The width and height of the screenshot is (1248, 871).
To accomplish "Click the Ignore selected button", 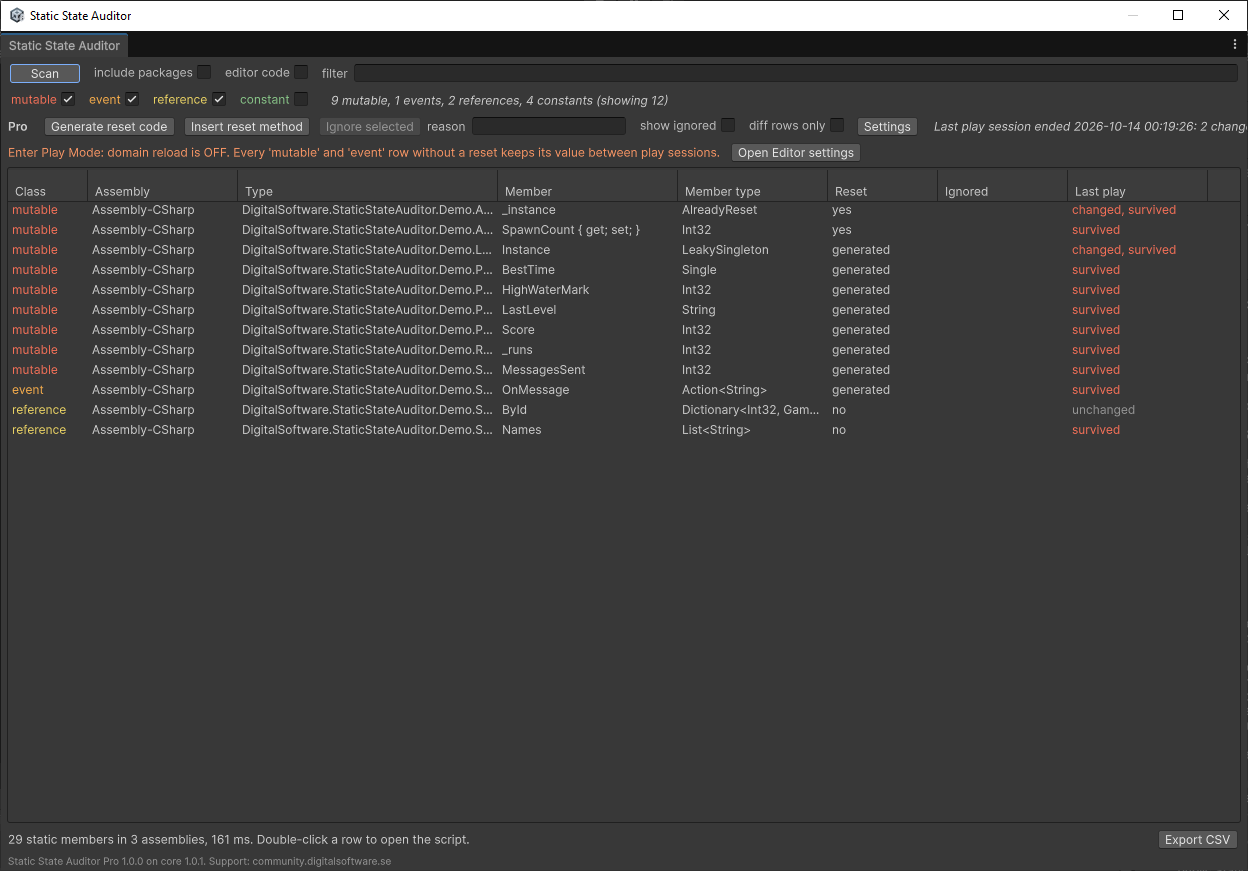I will [369, 127].
